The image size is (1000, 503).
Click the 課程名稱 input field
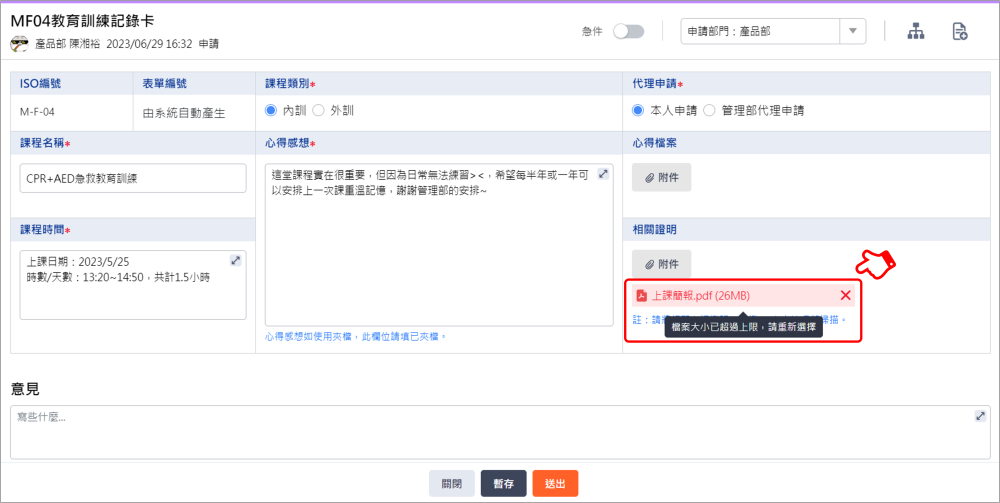(133, 178)
